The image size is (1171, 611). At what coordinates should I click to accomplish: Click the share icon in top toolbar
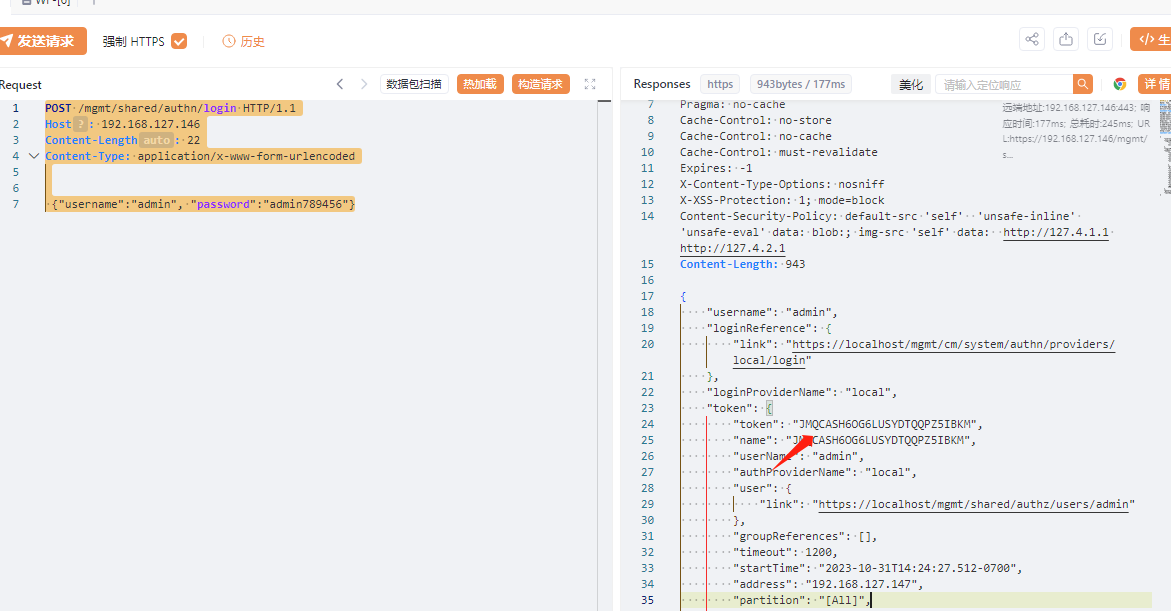[1032, 39]
